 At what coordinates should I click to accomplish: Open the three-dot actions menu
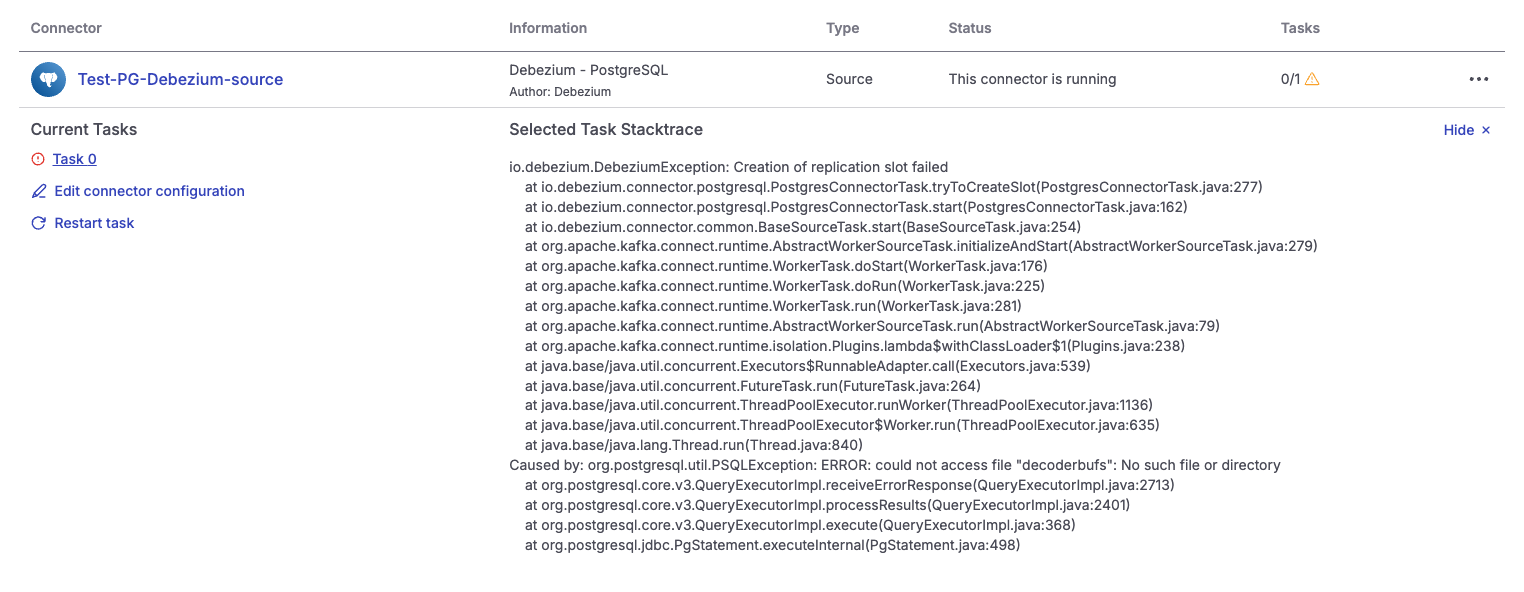click(1479, 79)
